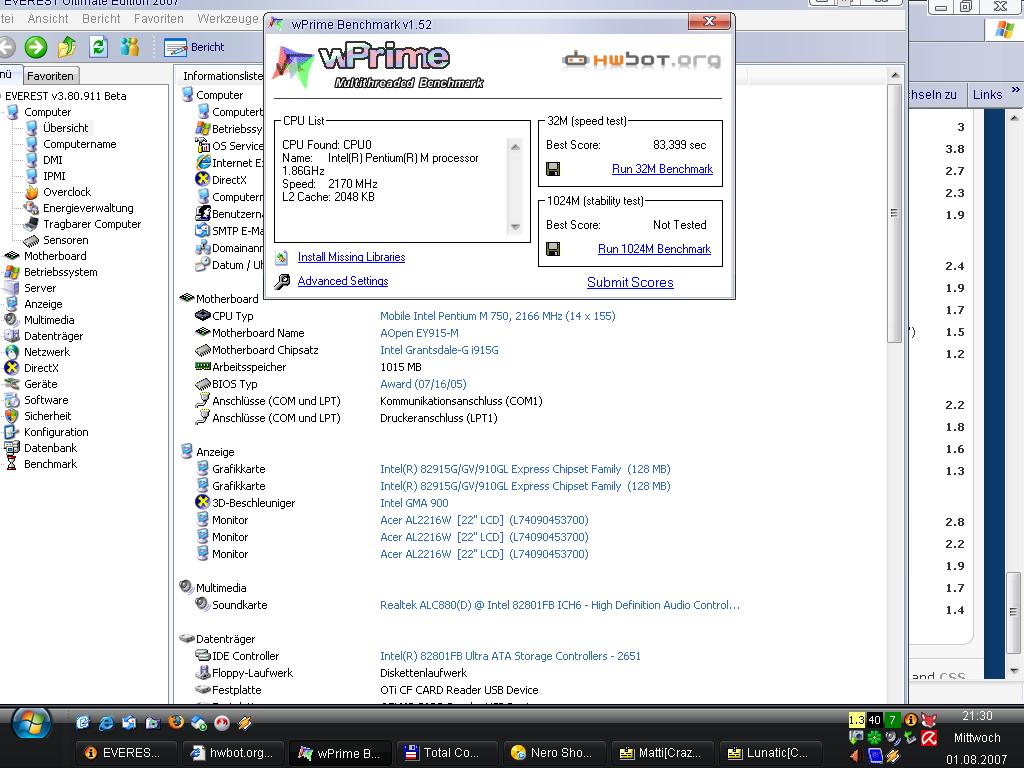
Task: Open the Bericht menu
Action: coord(101,19)
